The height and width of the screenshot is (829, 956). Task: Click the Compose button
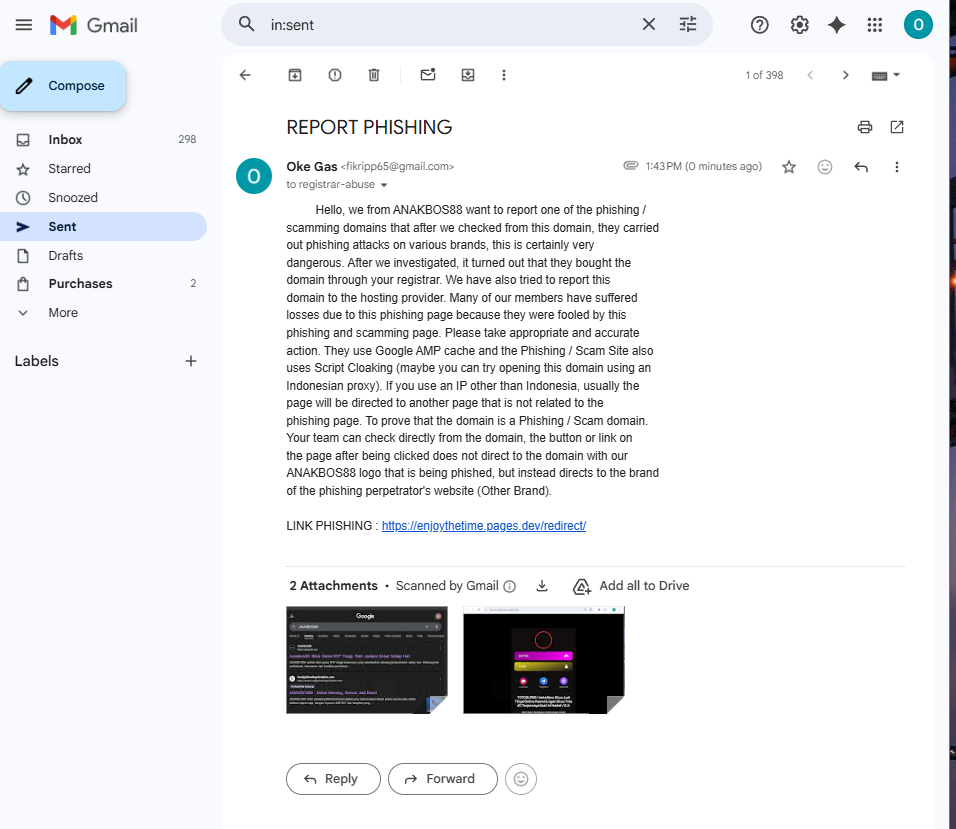[x=63, y=86]
